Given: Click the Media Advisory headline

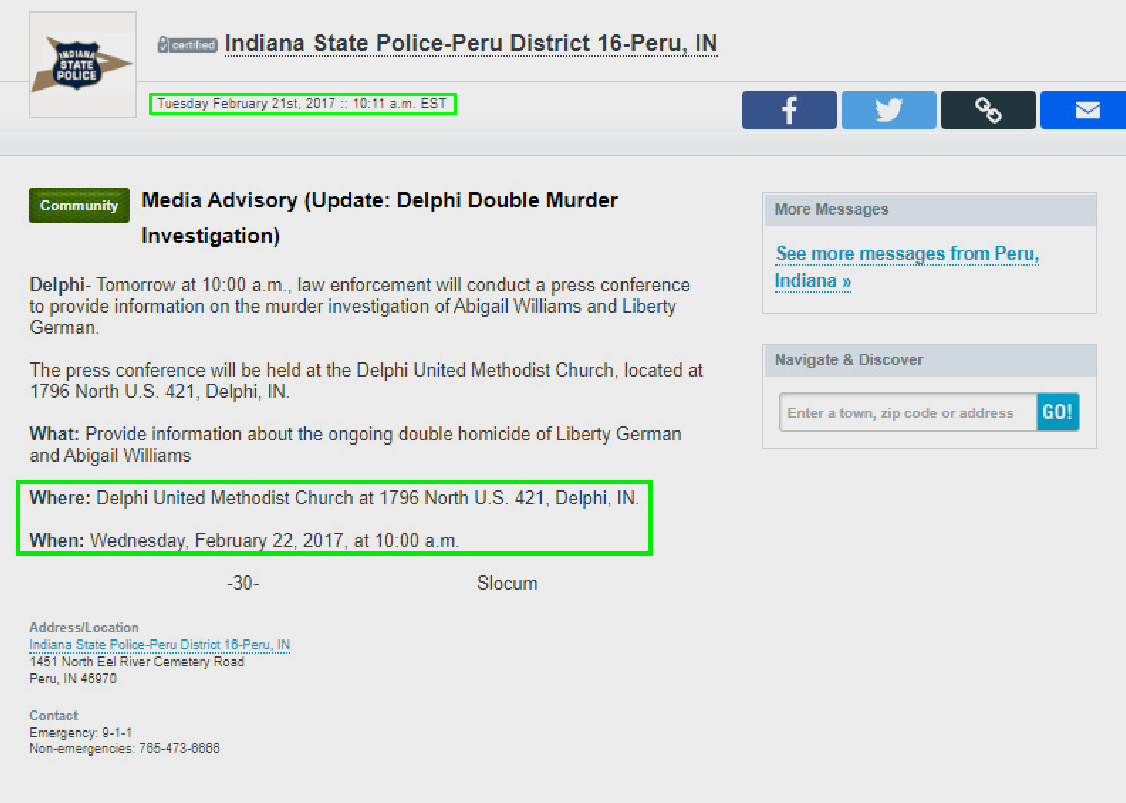Looking at the screenshot, I should 380,200.
